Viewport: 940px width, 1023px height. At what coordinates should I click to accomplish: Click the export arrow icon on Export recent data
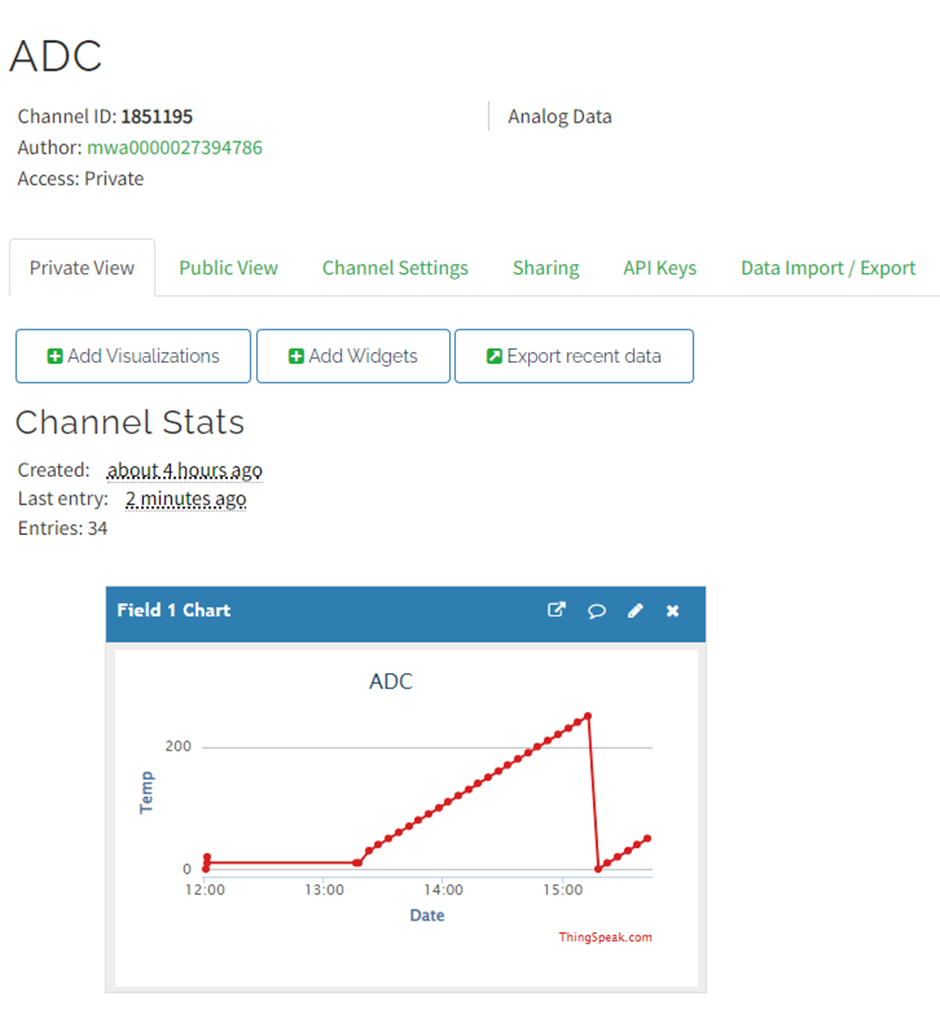[494, 356]
